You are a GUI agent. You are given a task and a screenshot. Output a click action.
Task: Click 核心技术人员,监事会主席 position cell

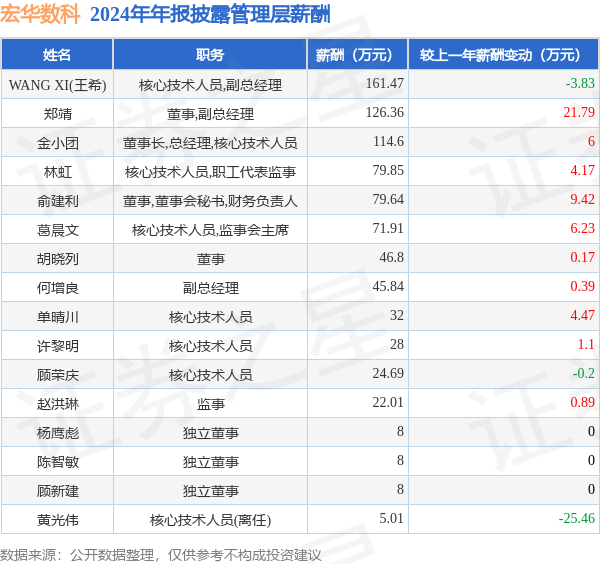pos(210,230)
